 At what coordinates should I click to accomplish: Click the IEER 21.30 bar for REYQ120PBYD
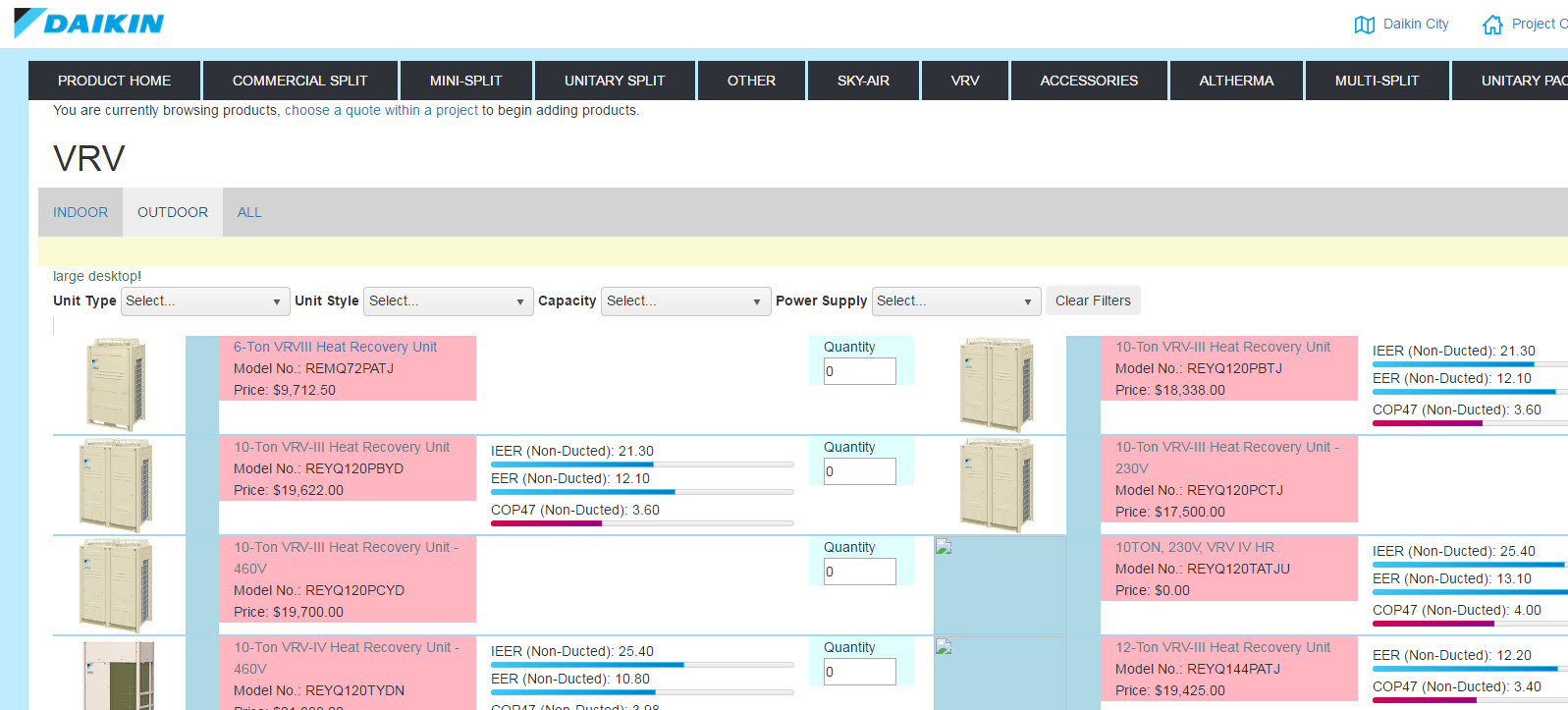point(642,464)
